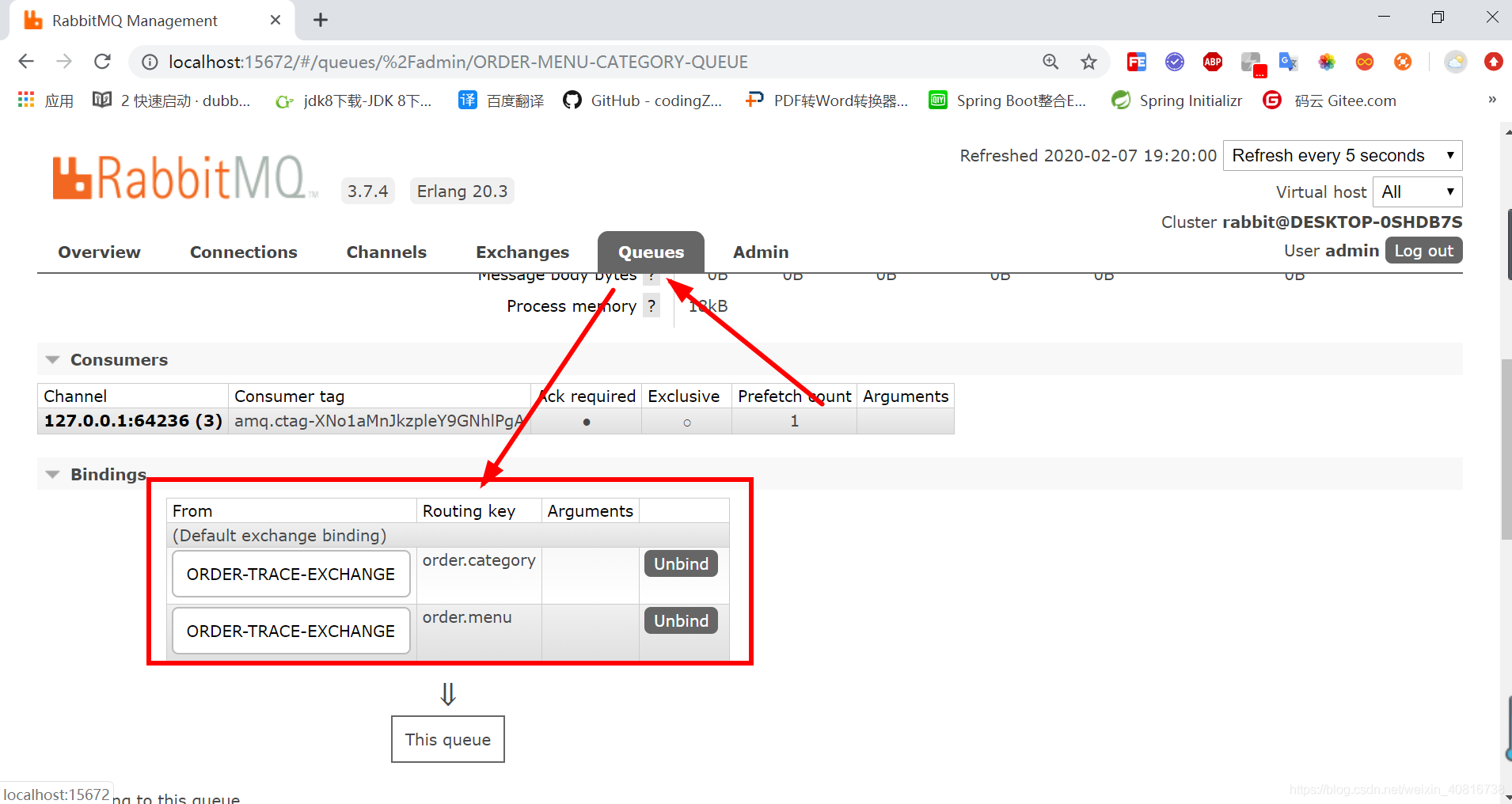Click the address bar URL

pos(458,62)
